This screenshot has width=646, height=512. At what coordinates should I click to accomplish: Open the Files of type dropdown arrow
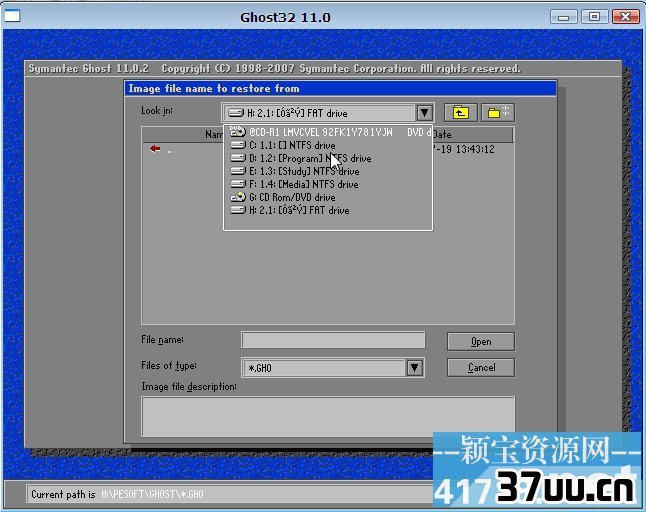pyautogui.click(x=414, y=367)
